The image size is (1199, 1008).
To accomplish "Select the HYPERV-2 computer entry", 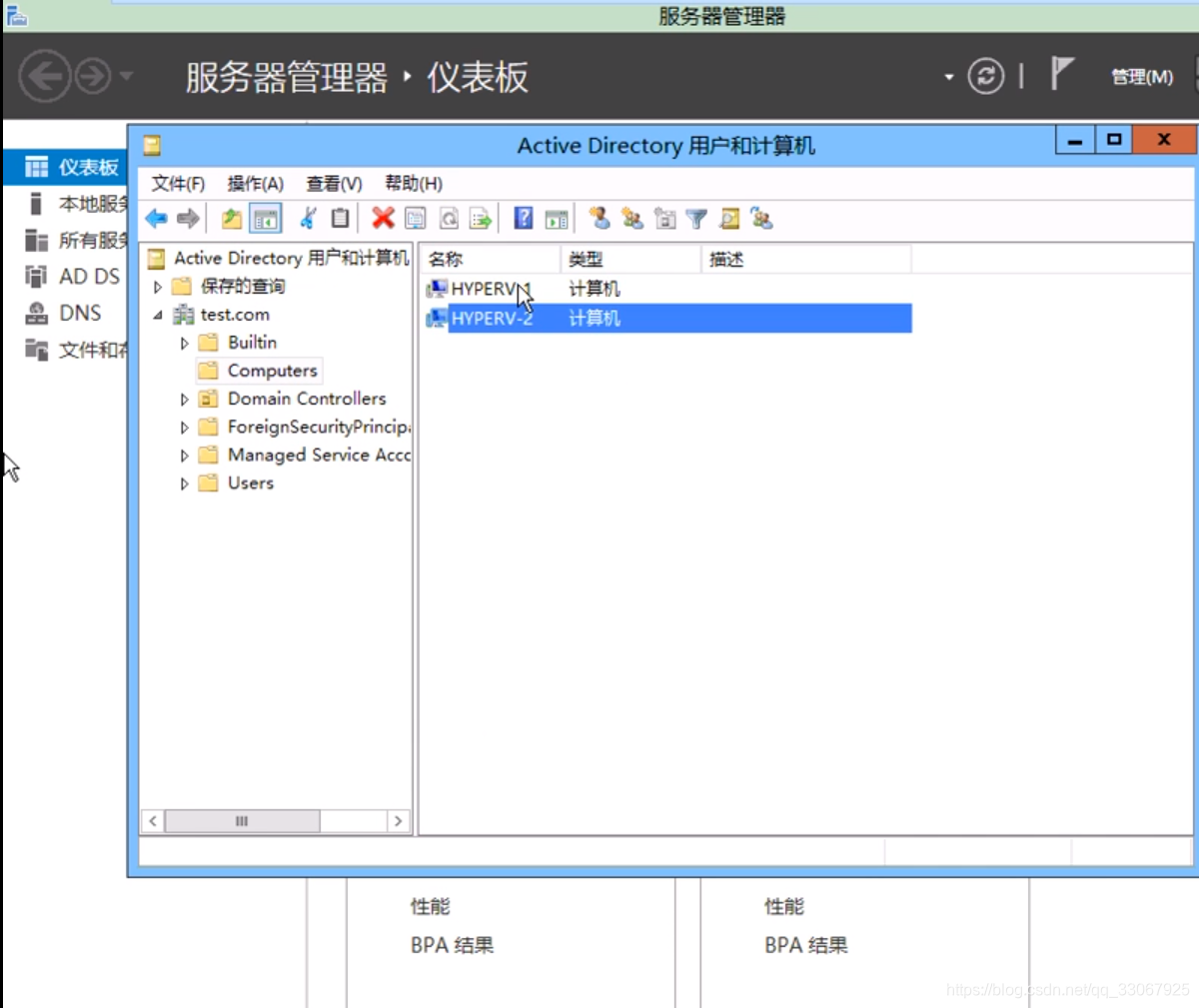I will (668, 318).
